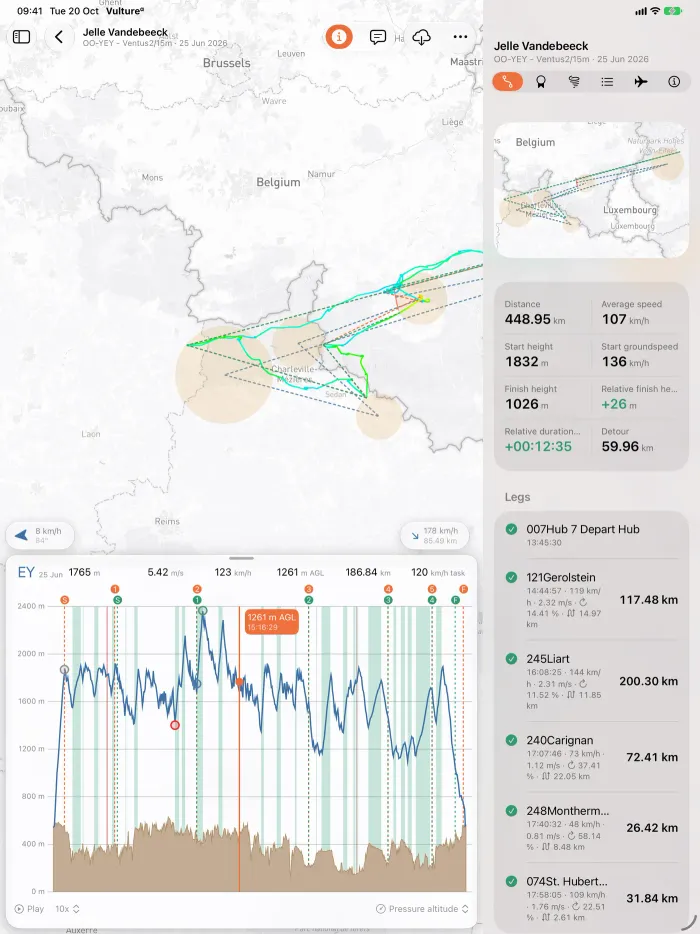Switch to the list view tab
This screenshot has height=934, width=700.
click(607, 82)
